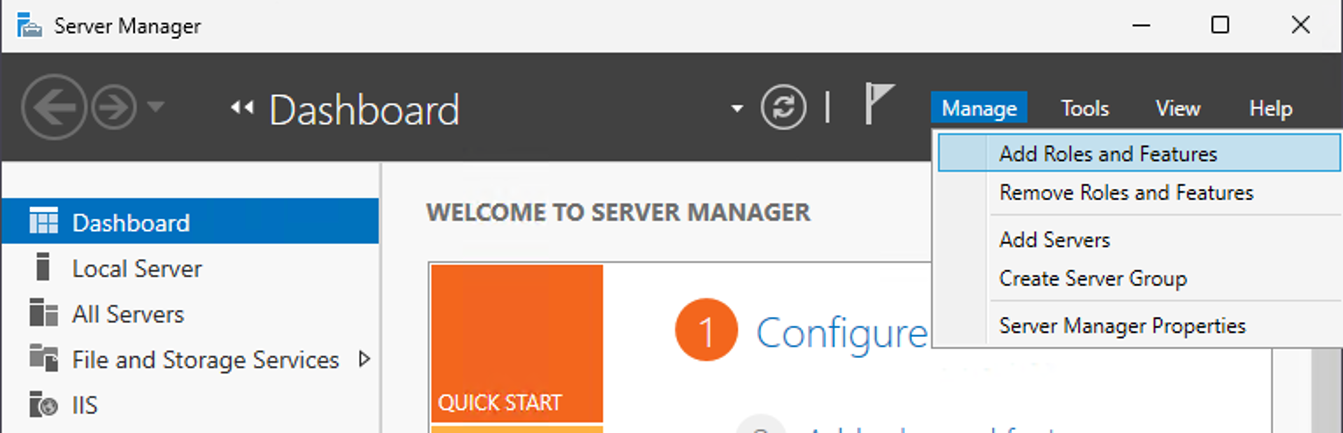The height and width of the screenshot is (433, 1343).
Task: Click the IIS role icon
Action: pos(44,405)
